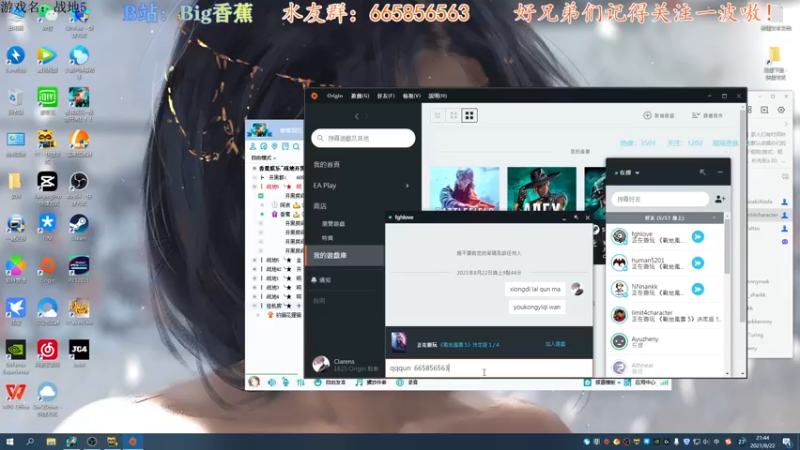Open the sort/filter dropdown in the Origin library
Screen dimensions: 800x450
(708, 116)
